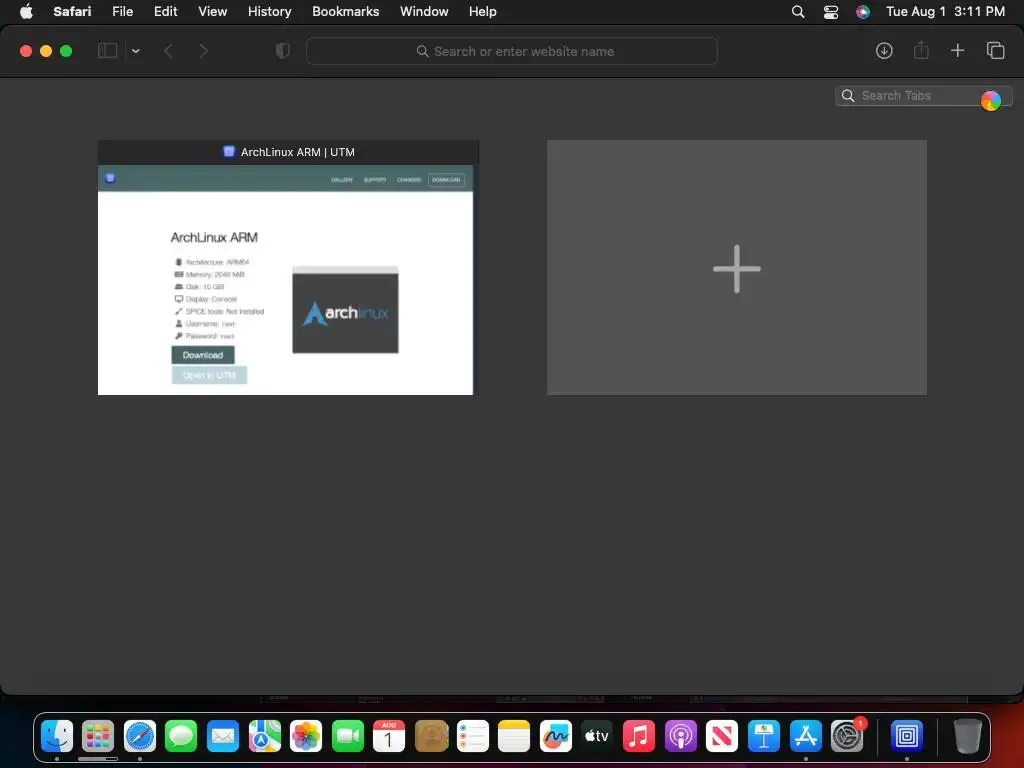Open Calendar from the Dock

[389, 736]
